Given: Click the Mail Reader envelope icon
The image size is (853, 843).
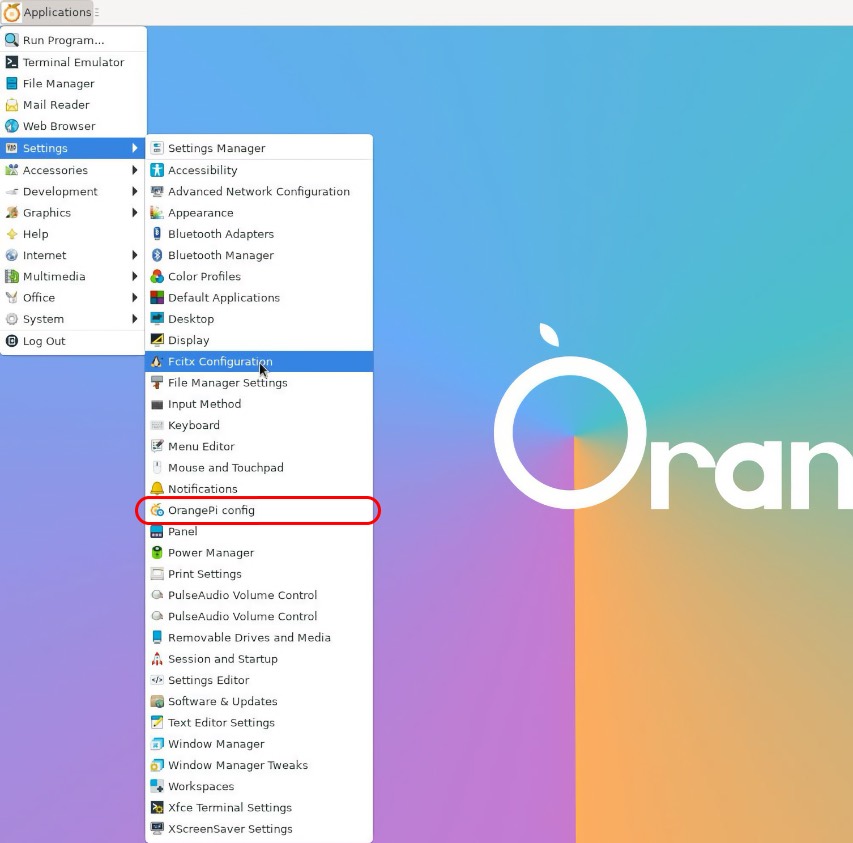Looking at the screenshot, I should click(x=11, y=104).
